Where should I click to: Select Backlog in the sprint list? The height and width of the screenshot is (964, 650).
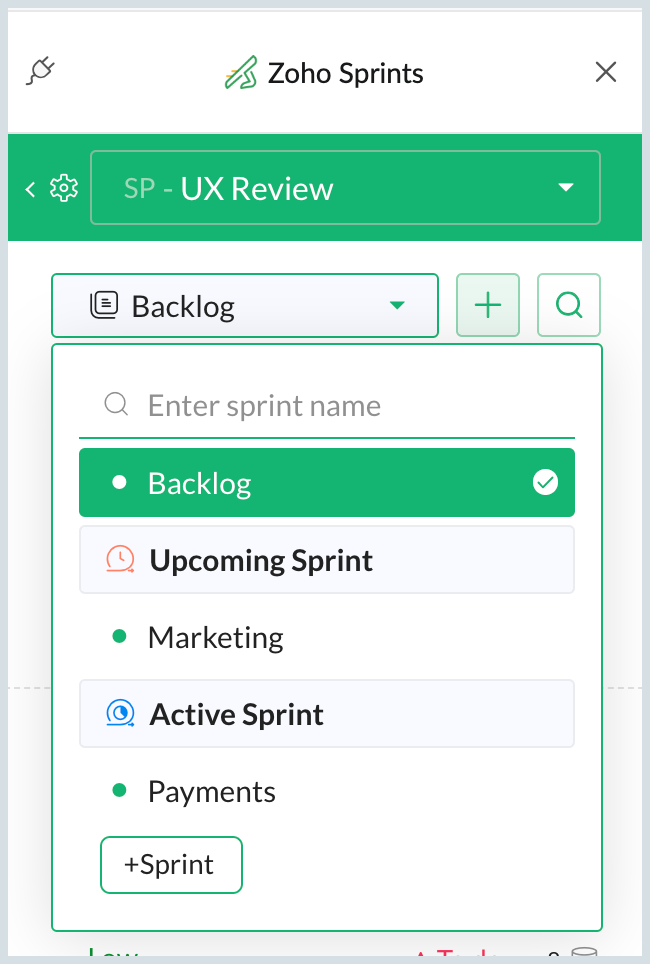click(327, 483)
